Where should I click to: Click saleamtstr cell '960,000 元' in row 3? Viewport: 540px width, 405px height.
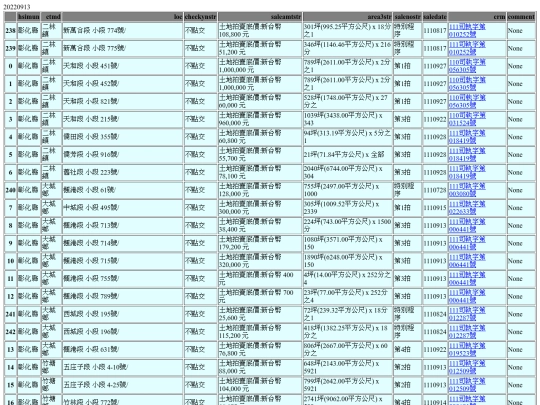tap(260, 119)
